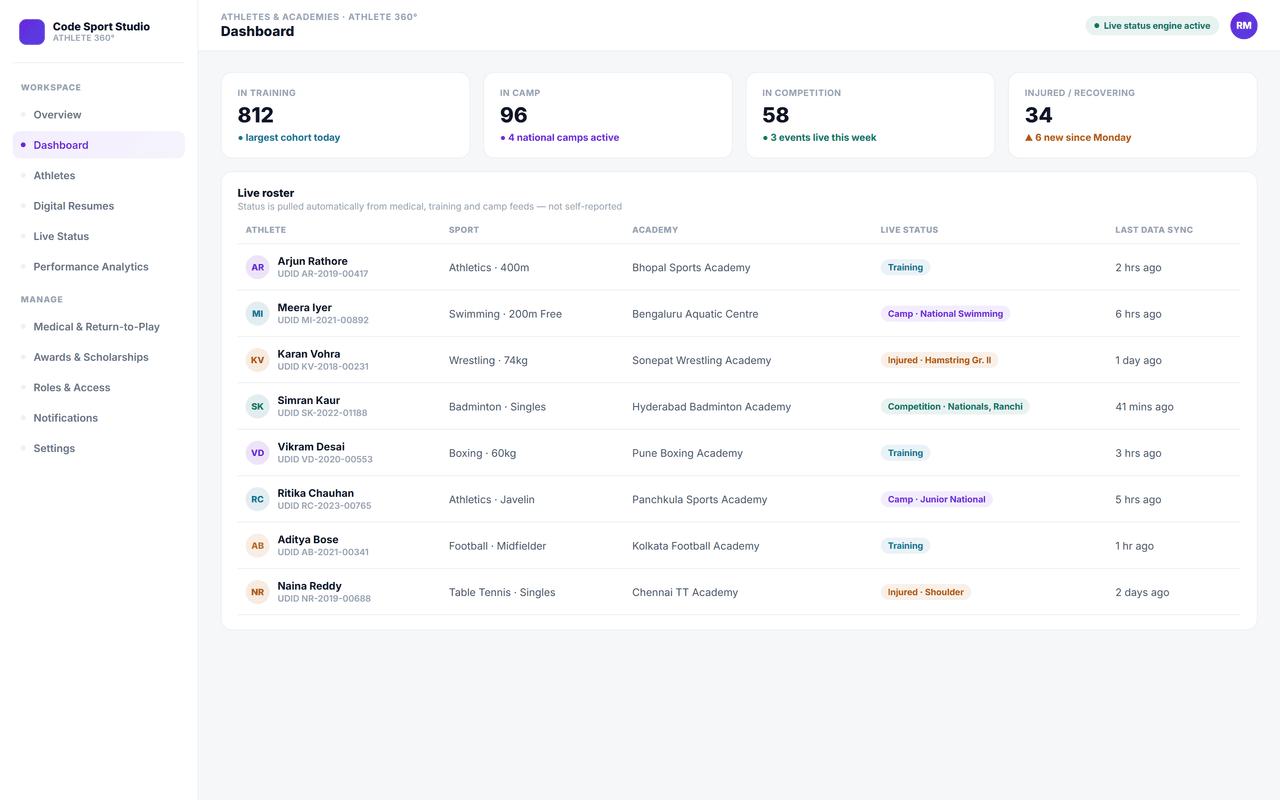Click the Academy column header

coord(655,230)
